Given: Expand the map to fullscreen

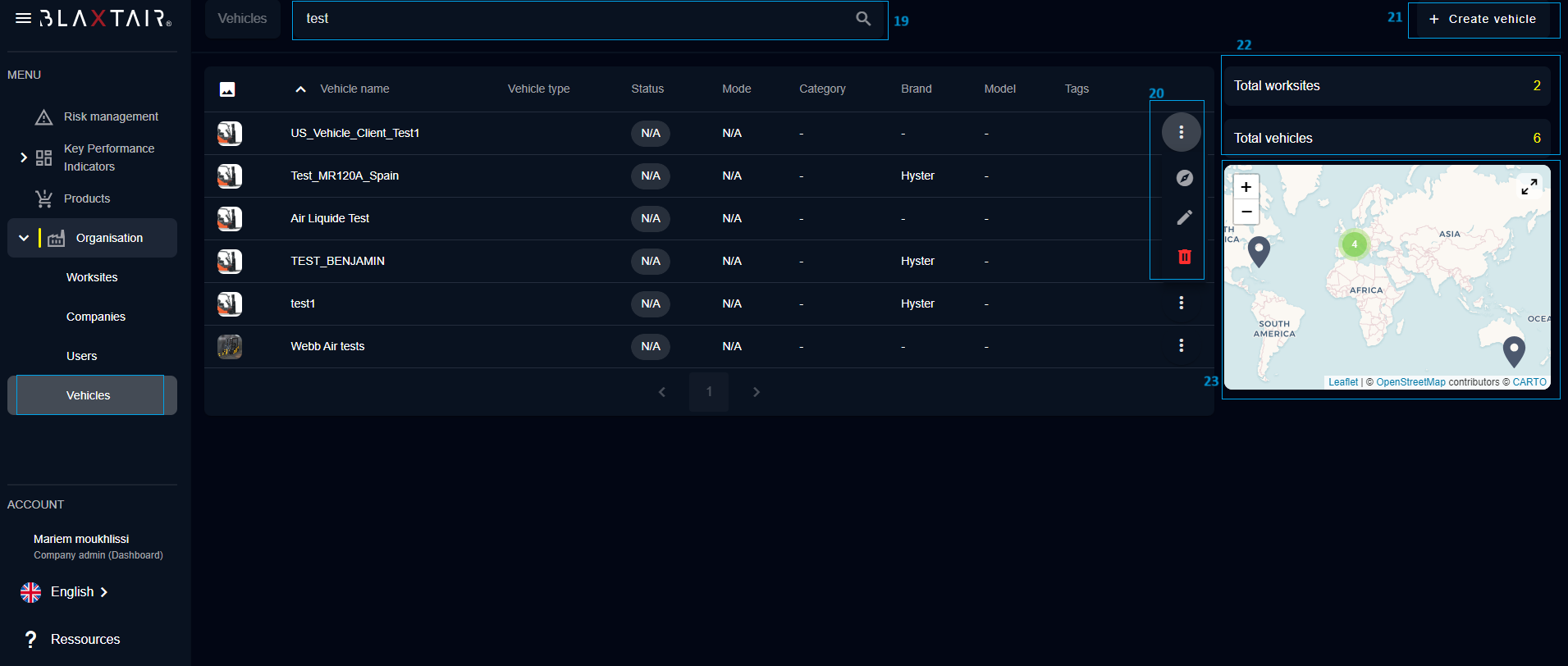Looking at the screenshot, I should click(x=1529, y=187).
